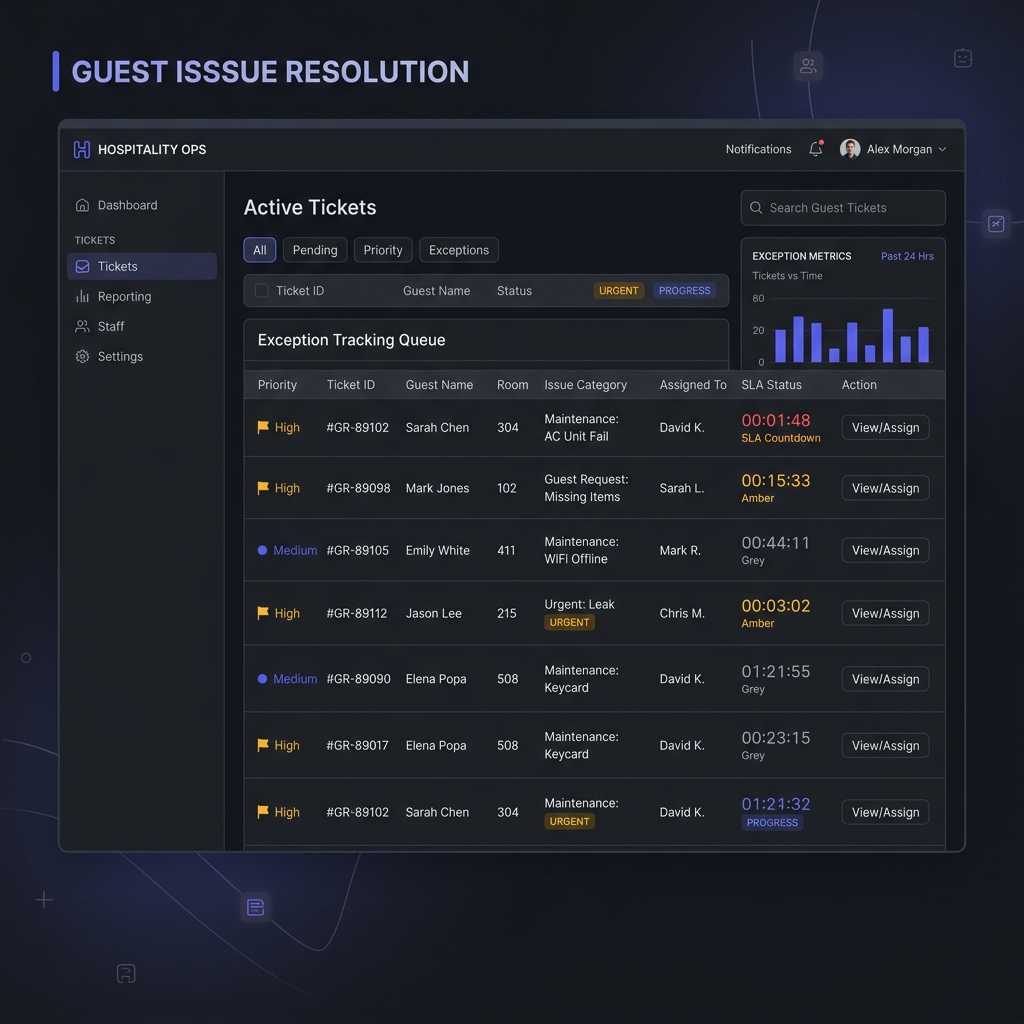The image size is (1024, 1024).
Task: Click the Search Guest Tickets field
Action: 842,208
